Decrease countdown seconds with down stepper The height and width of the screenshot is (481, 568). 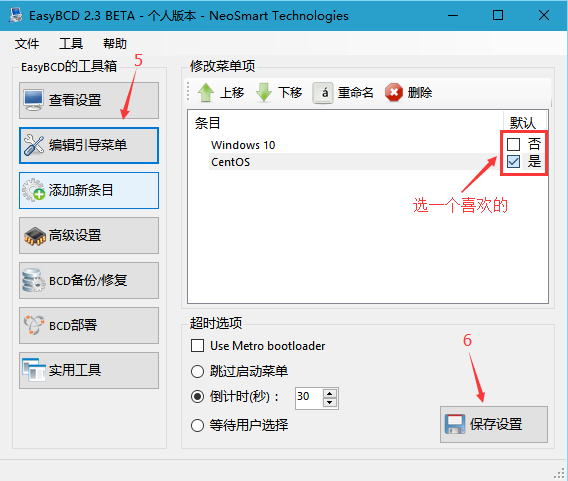pos(329,402)
